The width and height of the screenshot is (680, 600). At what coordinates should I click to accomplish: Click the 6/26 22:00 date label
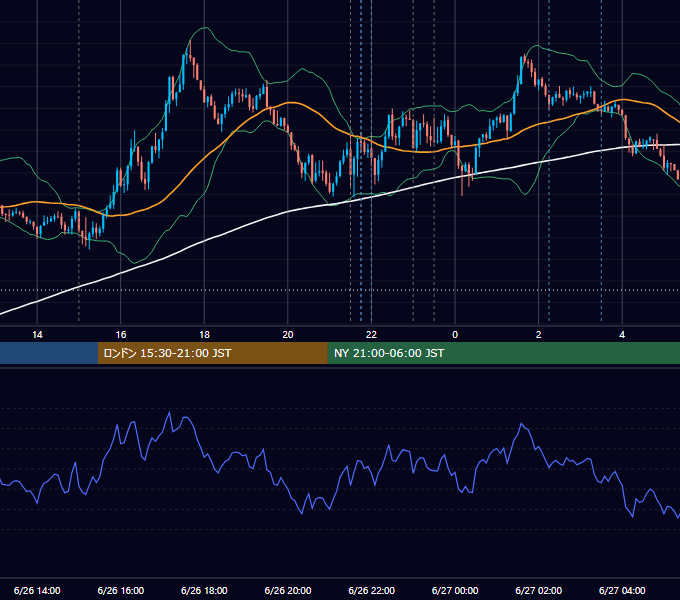[x=371, y=590]
